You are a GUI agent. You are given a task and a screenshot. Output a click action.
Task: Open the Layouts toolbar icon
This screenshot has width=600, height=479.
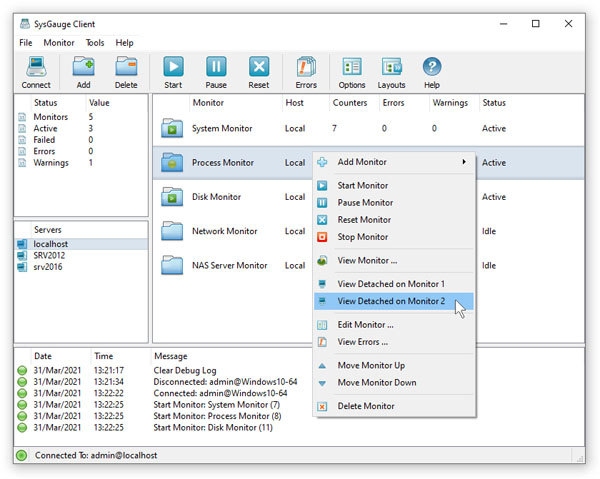pyautogui.click(x=391, y=67)
